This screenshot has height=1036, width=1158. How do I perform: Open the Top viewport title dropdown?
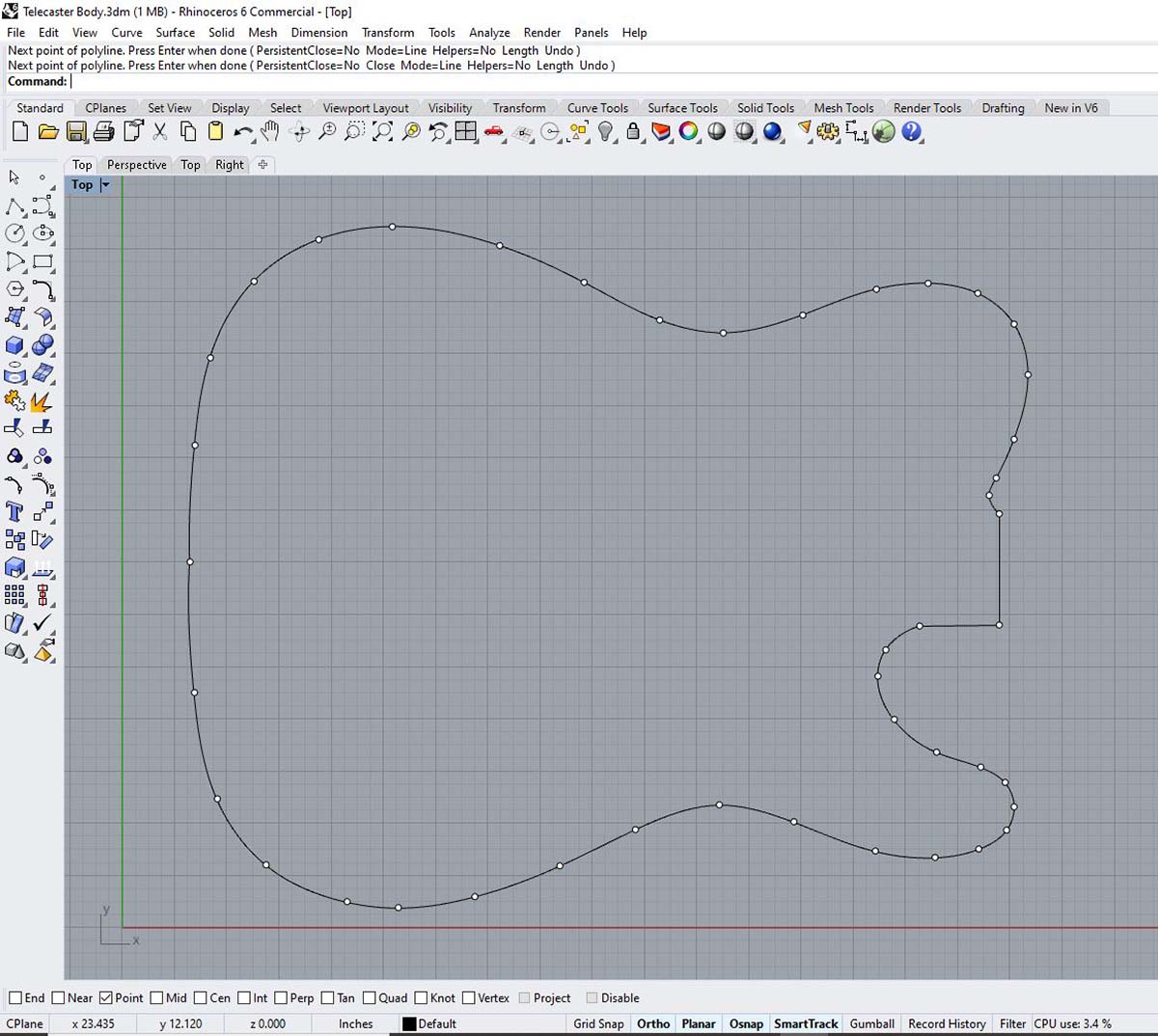pyautogui.click(x=104, y=184)
